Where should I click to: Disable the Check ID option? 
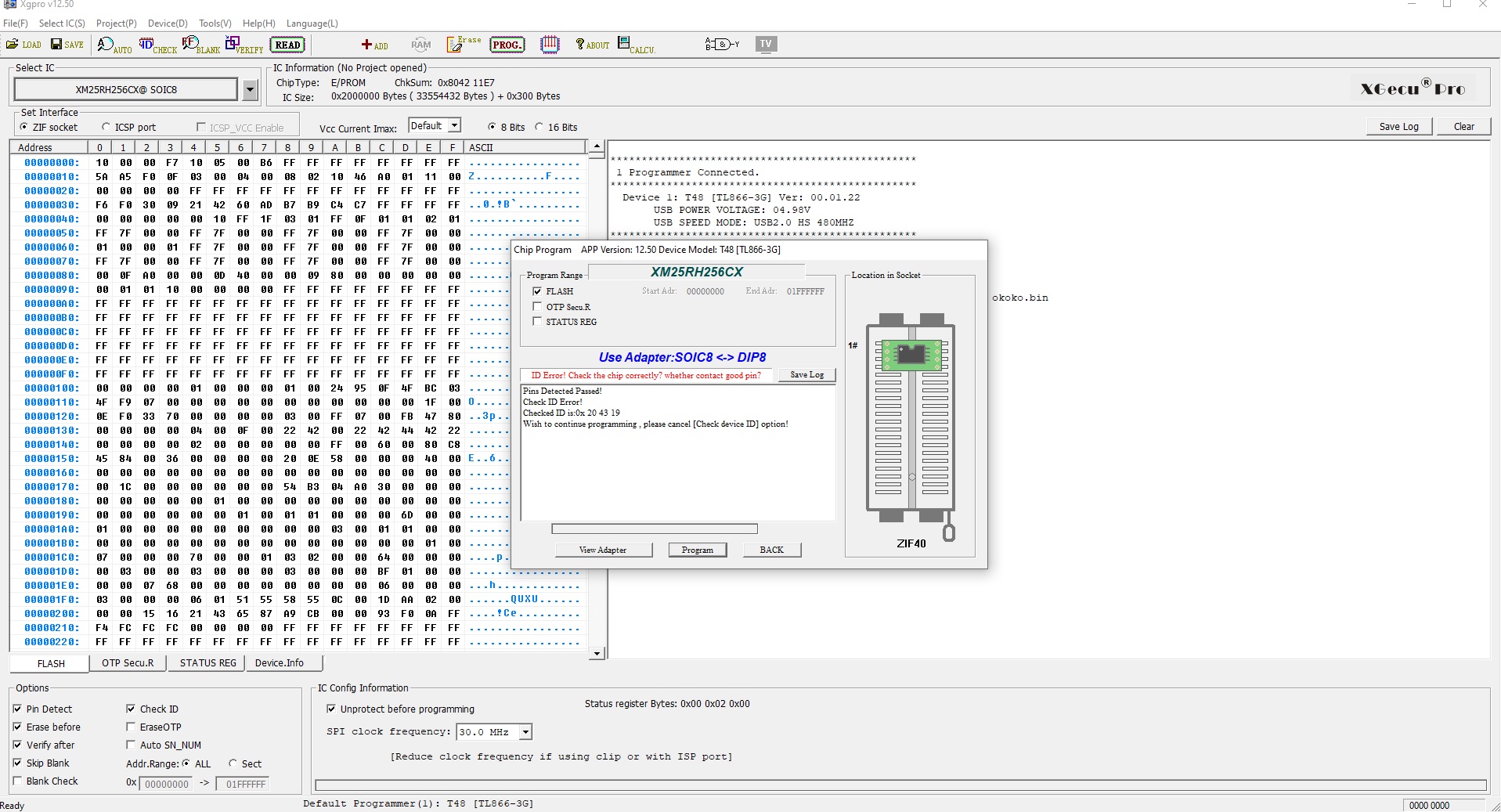coord(131,709)
